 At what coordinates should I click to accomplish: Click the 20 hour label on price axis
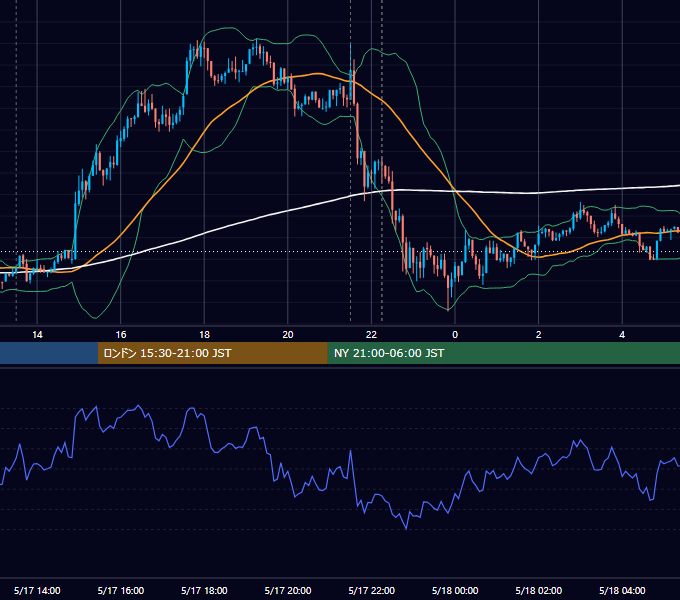tap(288, 335)
